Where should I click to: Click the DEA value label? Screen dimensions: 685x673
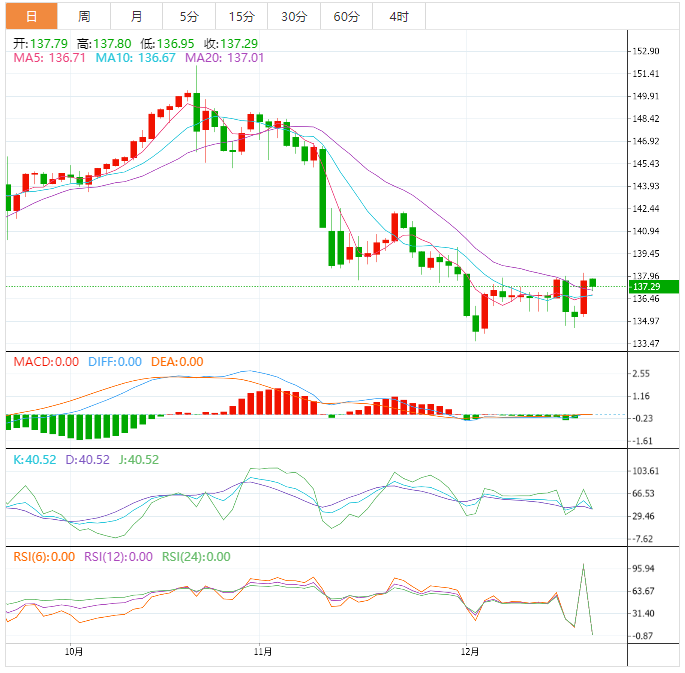coord(177,362)
